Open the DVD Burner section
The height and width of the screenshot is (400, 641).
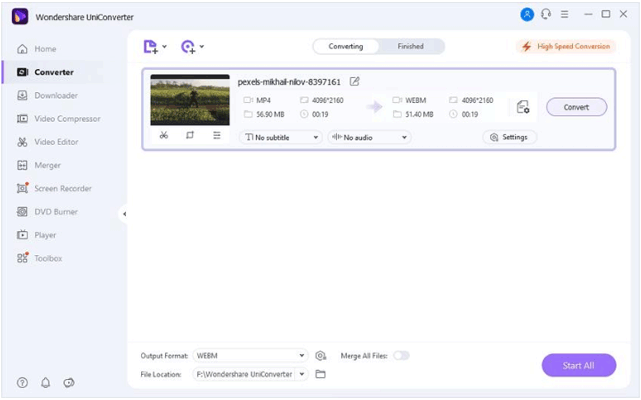point(47,212)
